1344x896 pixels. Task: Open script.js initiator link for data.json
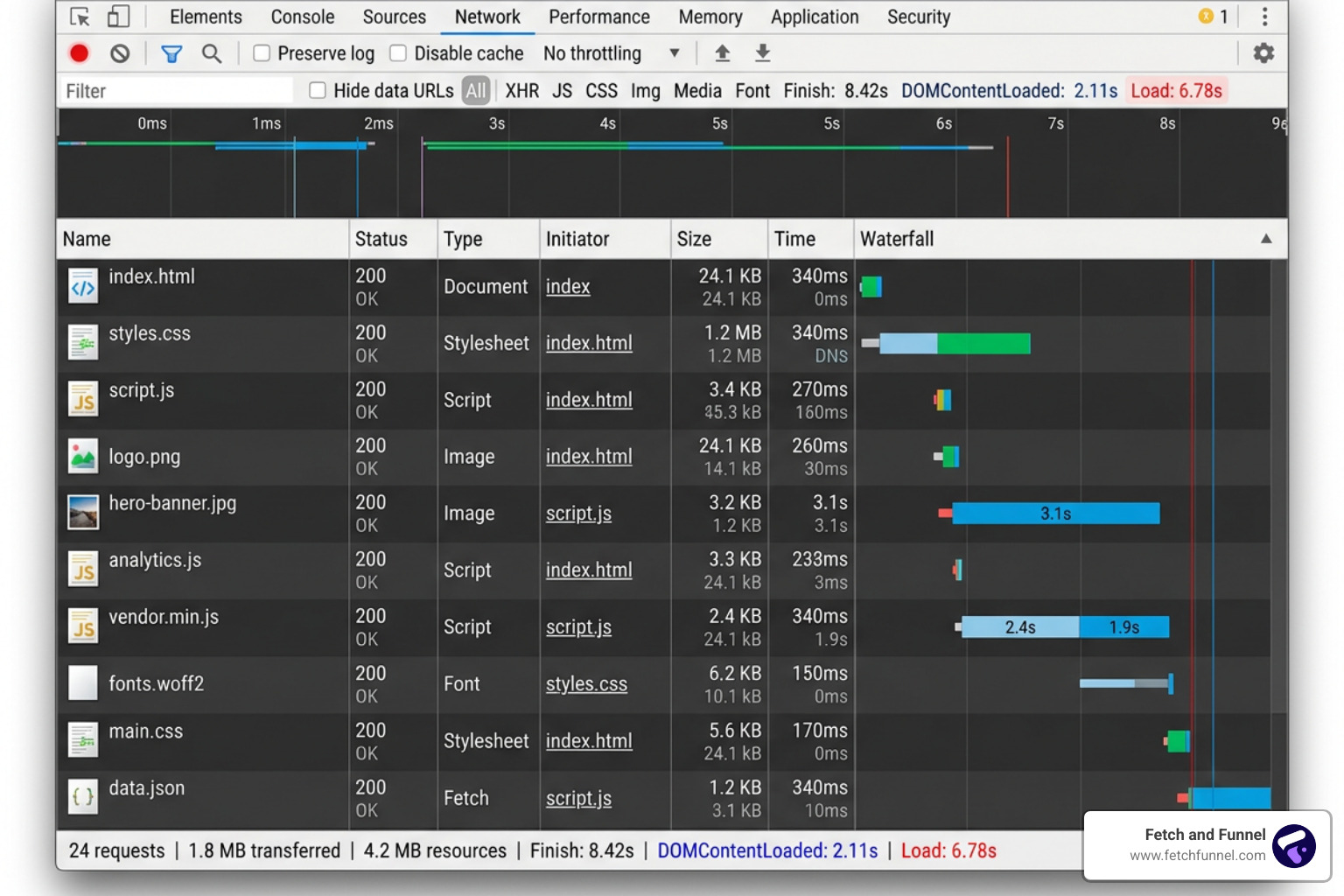click(x=578, y=798)
